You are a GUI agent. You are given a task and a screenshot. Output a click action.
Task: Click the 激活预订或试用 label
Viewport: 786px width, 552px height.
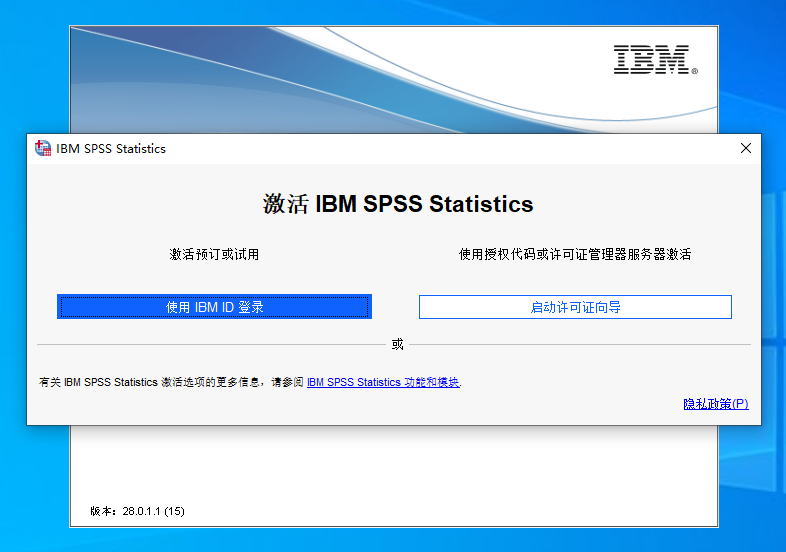coord(214,255)
